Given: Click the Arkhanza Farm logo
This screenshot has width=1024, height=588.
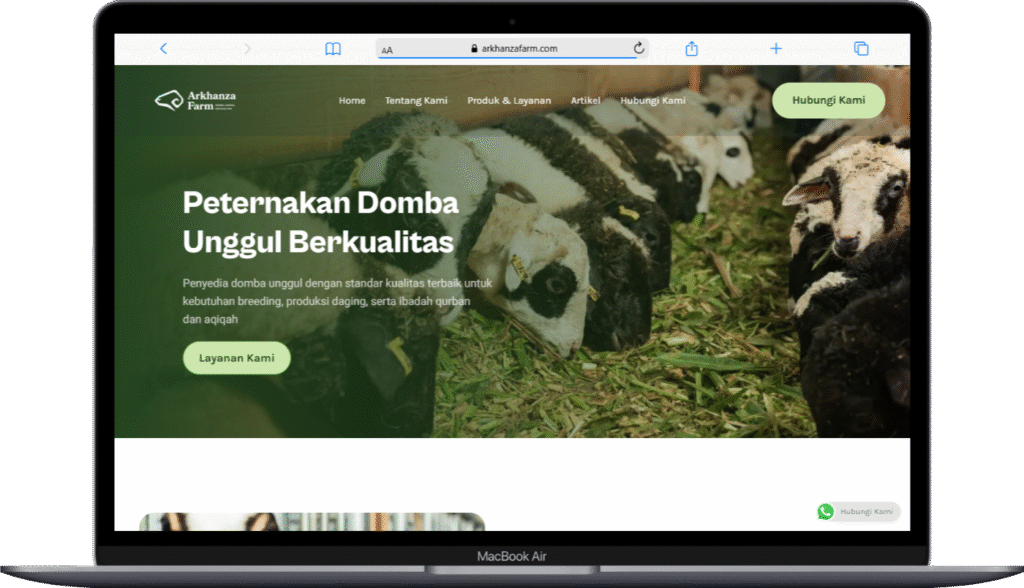Looking at the screenshot, I should click(x=196, y=100).
